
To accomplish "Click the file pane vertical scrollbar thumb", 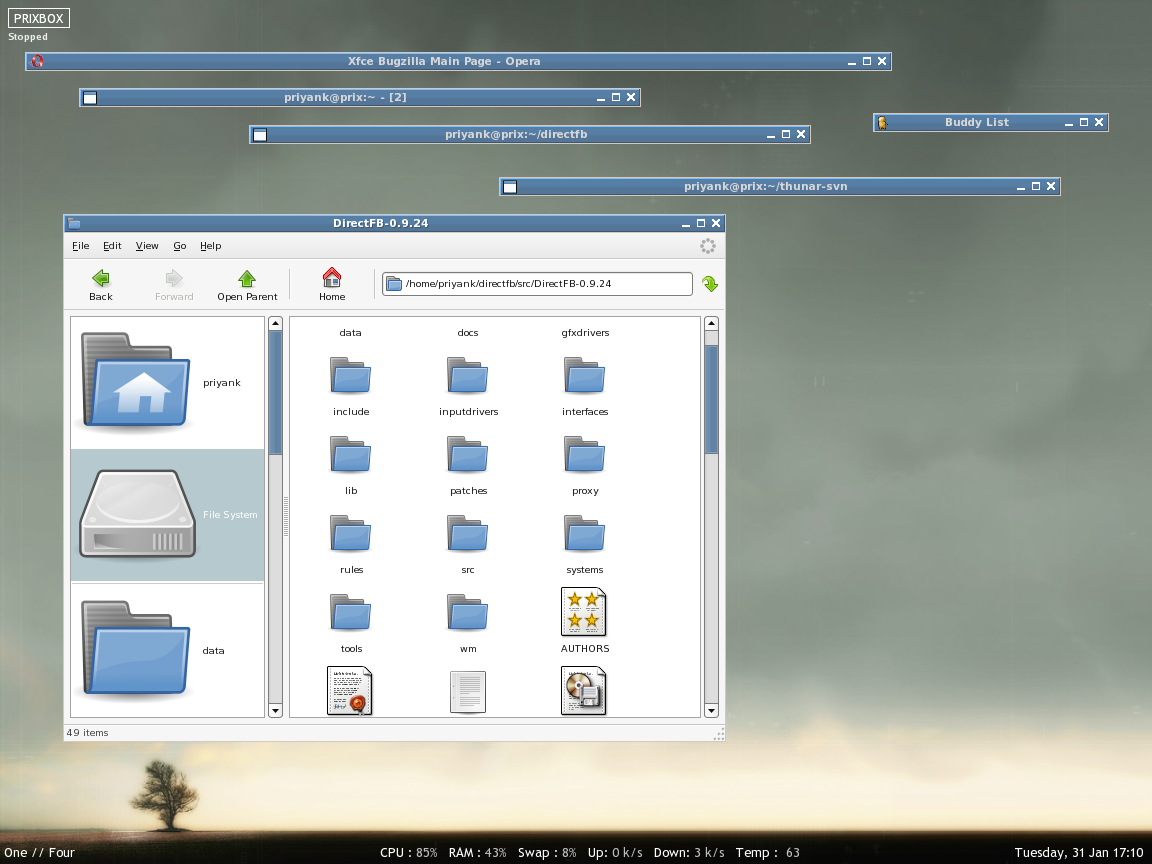I will pos(711,400).
